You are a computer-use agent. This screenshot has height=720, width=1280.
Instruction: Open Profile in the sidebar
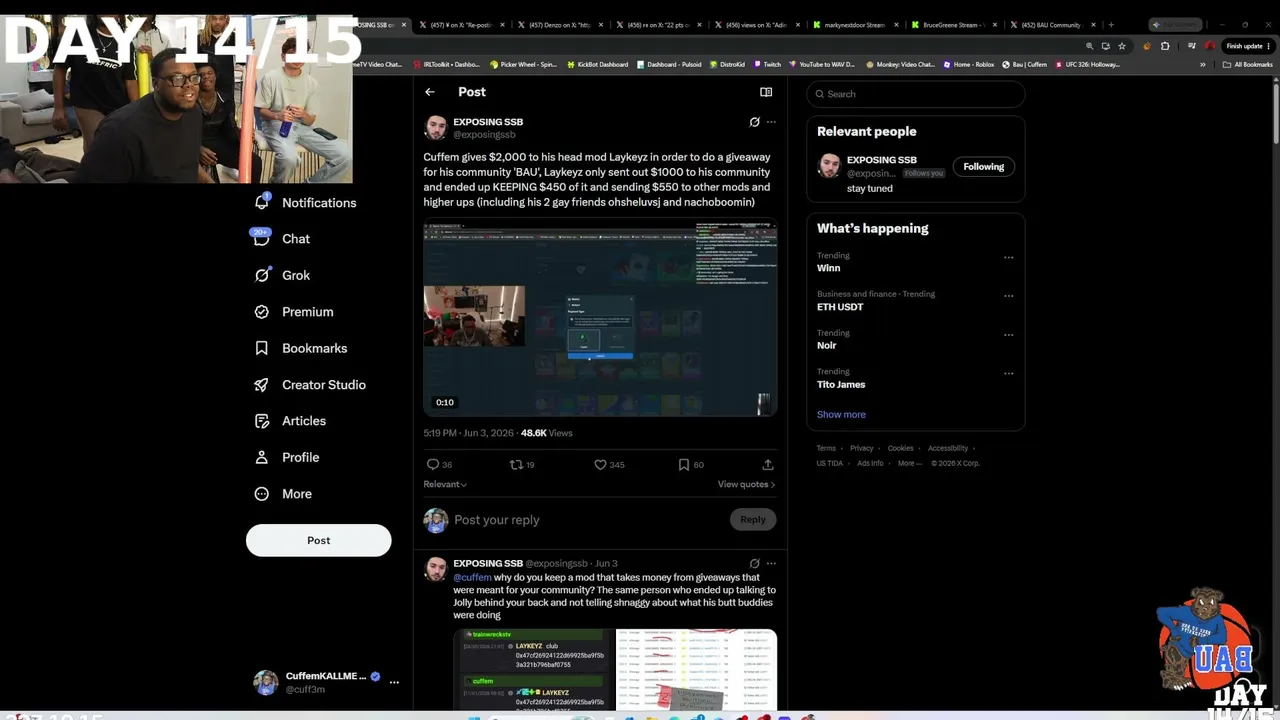287,457
